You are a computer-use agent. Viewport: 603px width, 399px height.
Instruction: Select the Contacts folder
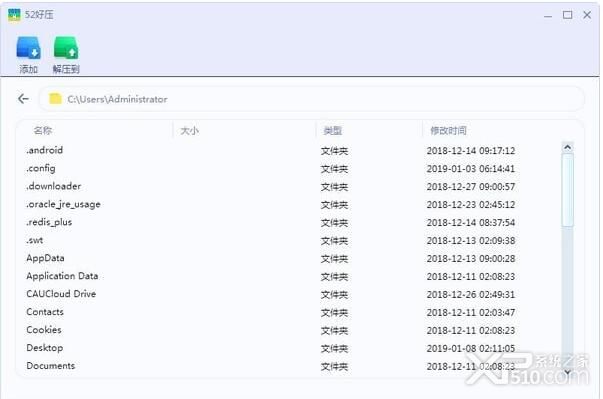[45, 312]
